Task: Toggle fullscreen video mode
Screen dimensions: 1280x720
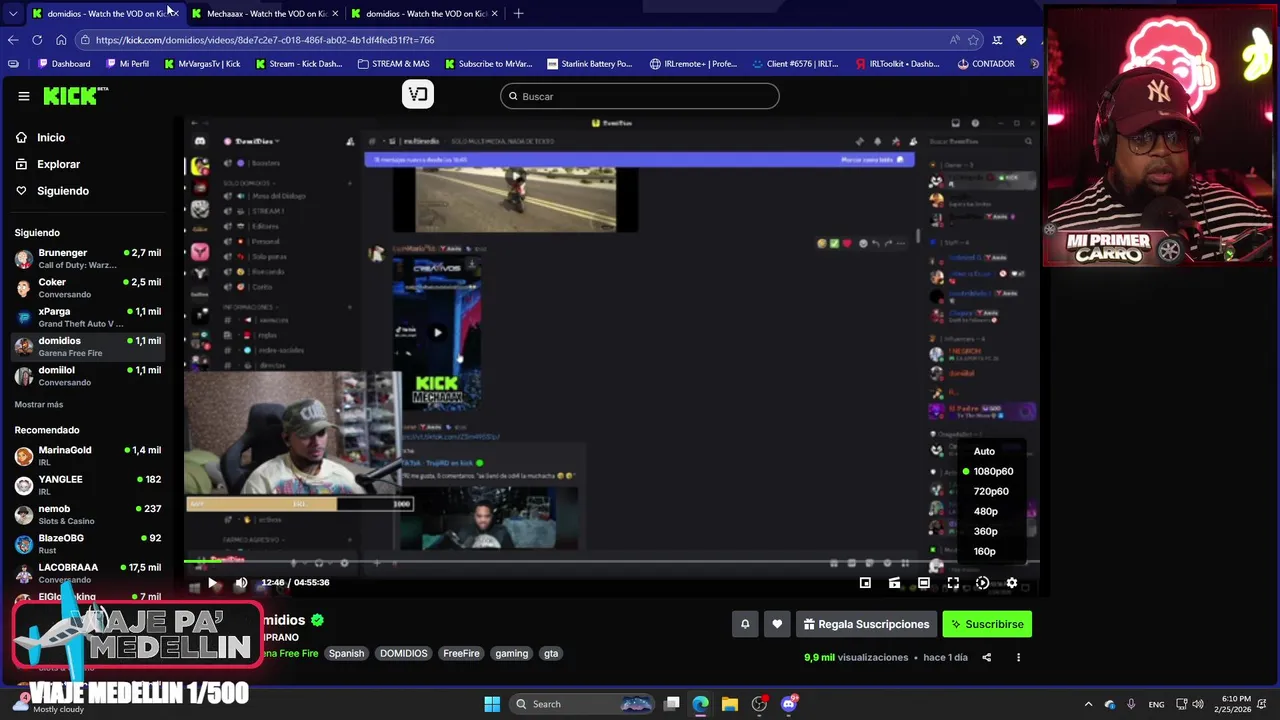Action: pyautogui.click(x=953, y=583)
